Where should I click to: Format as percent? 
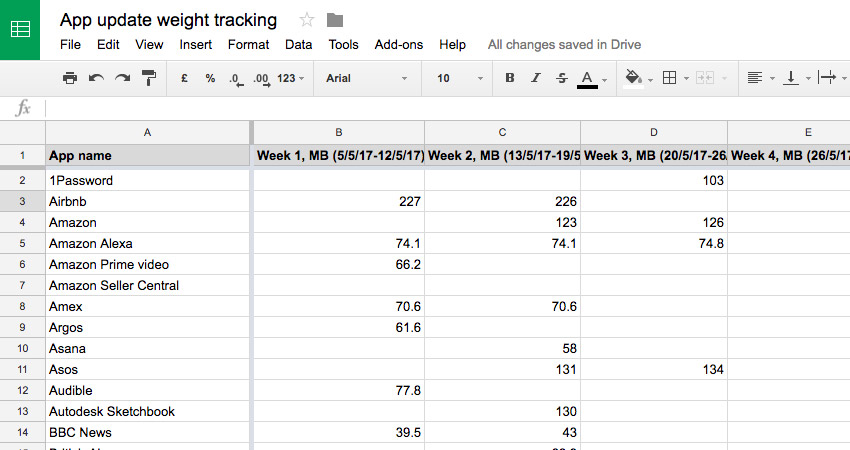click(x=210, y=78)
